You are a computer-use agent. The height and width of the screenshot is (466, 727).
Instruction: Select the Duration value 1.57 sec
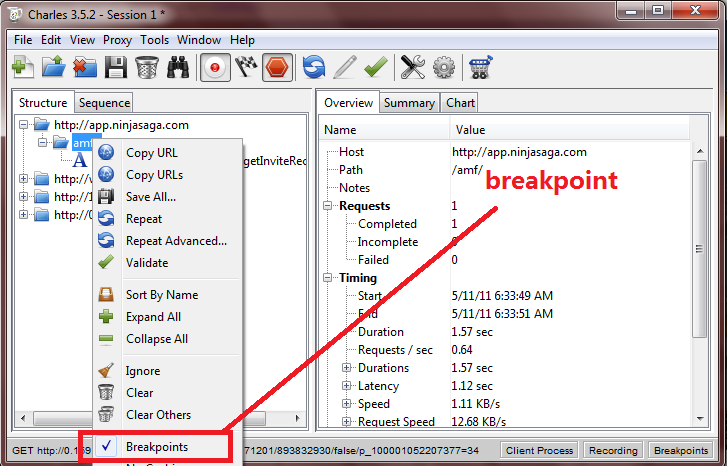[x=472, y=332]
